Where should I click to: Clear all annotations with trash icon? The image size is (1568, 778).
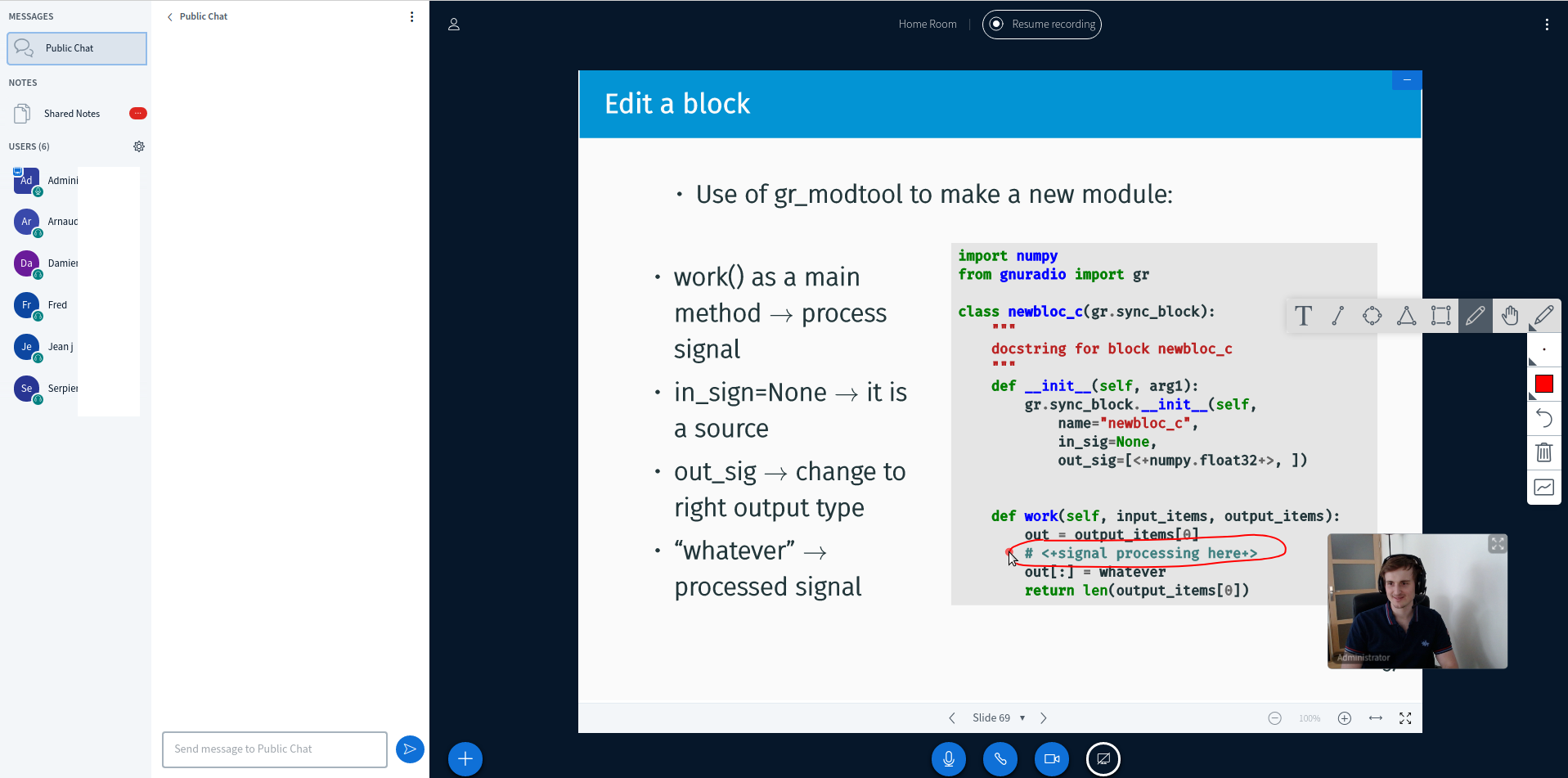pos(1544,453)
